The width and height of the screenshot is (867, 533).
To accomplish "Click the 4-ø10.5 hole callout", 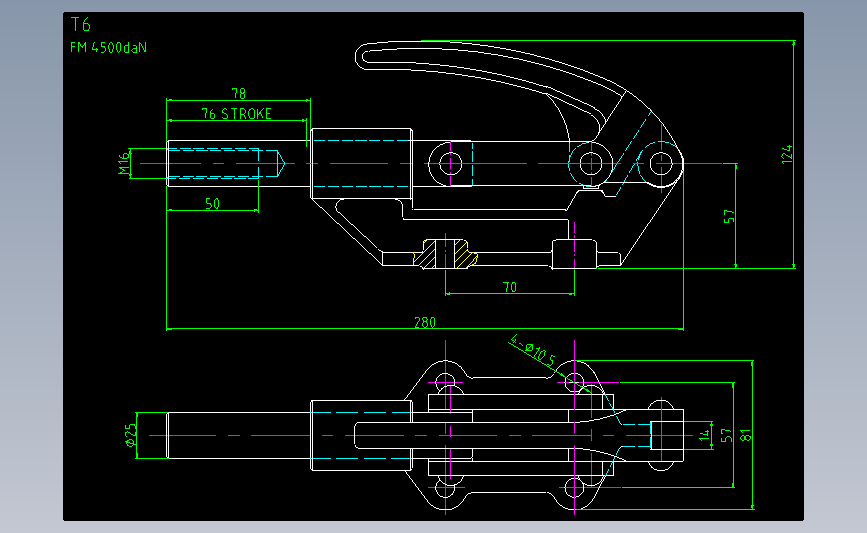I will pyautogui.click(x=532, y=349).
